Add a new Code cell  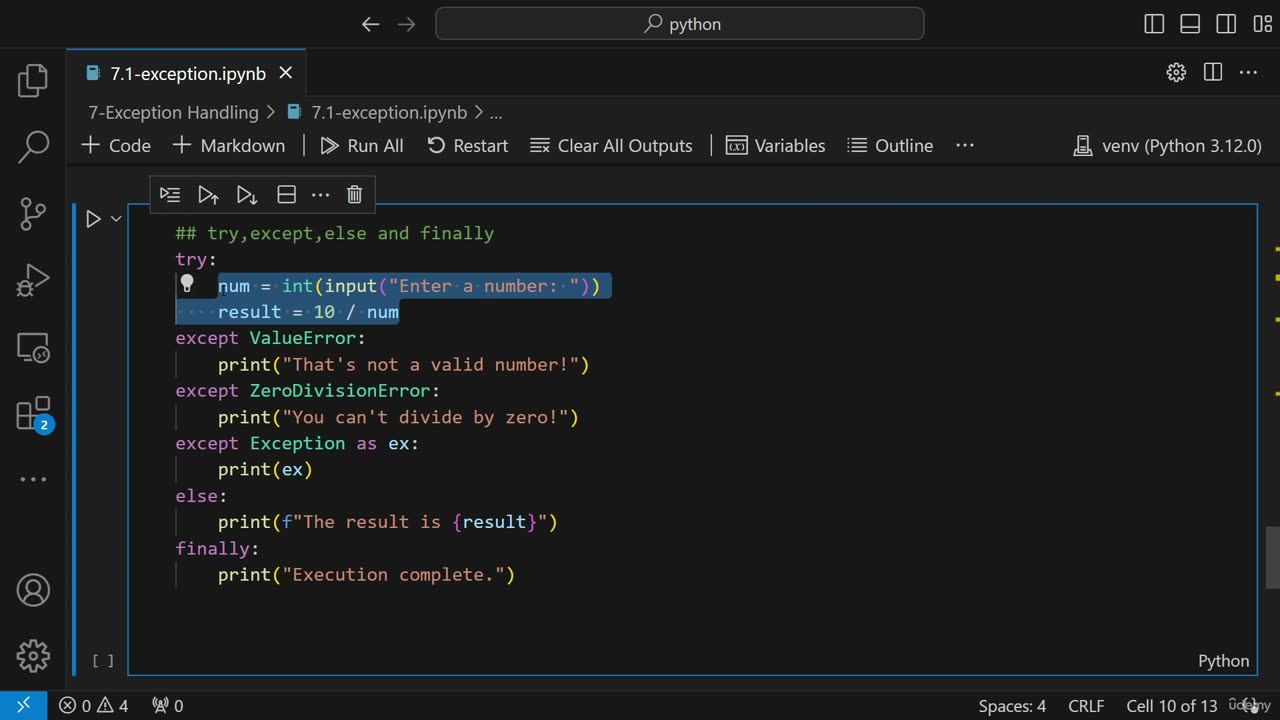point(116,145)
